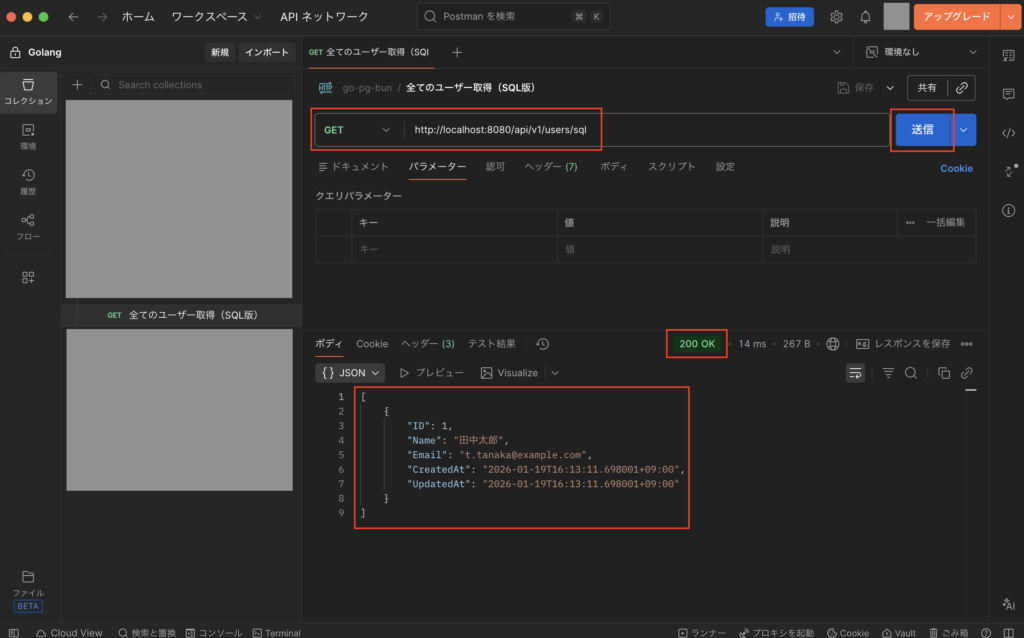Toggle the empty query parameter row checkbox
This screenshot has height=638, width=1024.
335,249
